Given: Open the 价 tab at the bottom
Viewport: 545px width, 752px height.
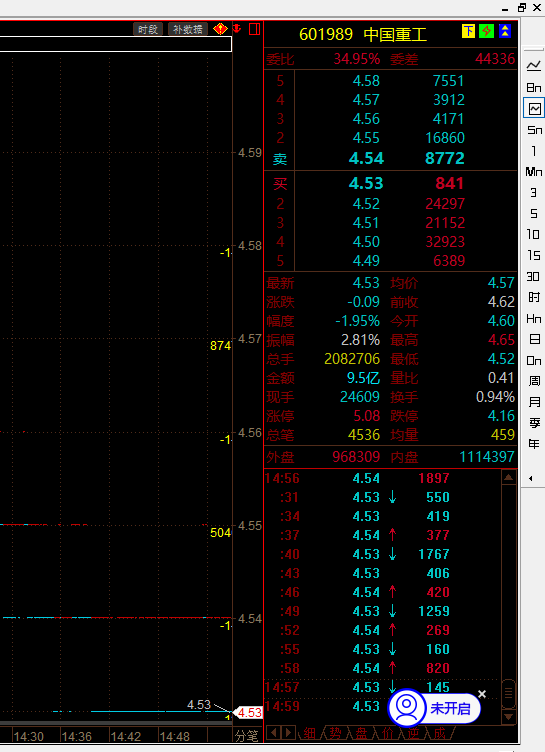Looking at the screenshot, I should click(x=387, y=733).
